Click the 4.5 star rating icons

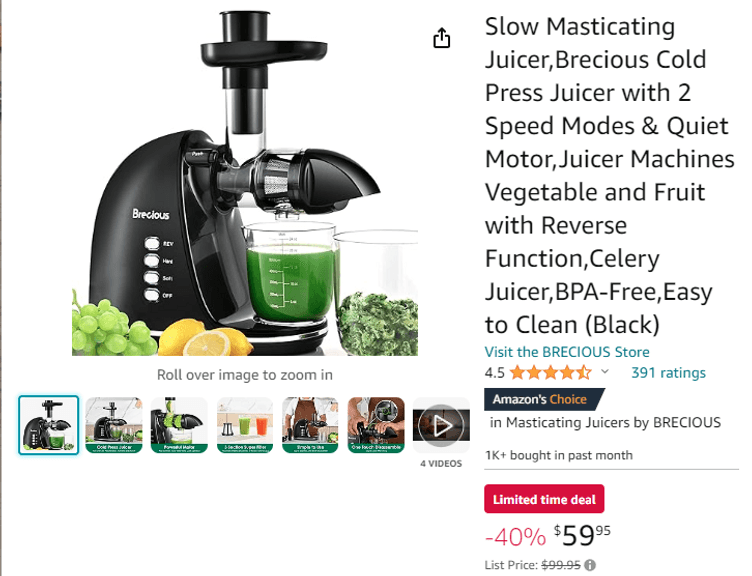click(x=551, y=372)
